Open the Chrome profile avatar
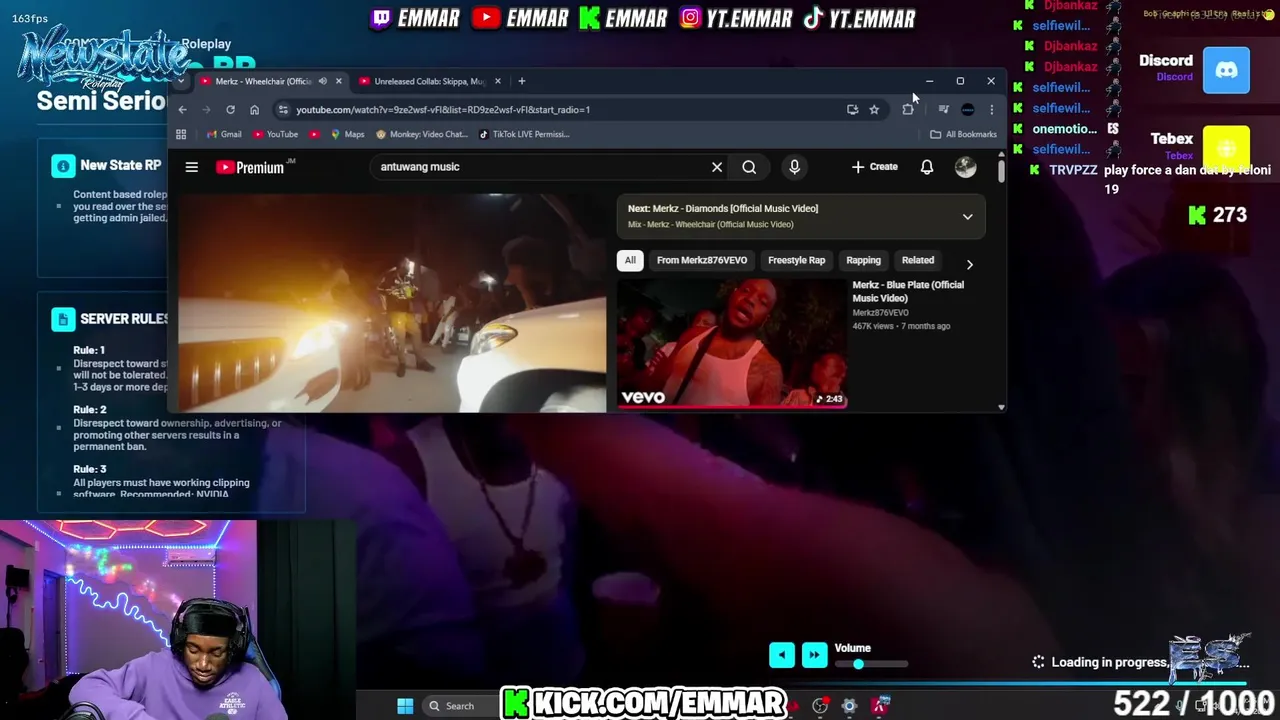 967,110
